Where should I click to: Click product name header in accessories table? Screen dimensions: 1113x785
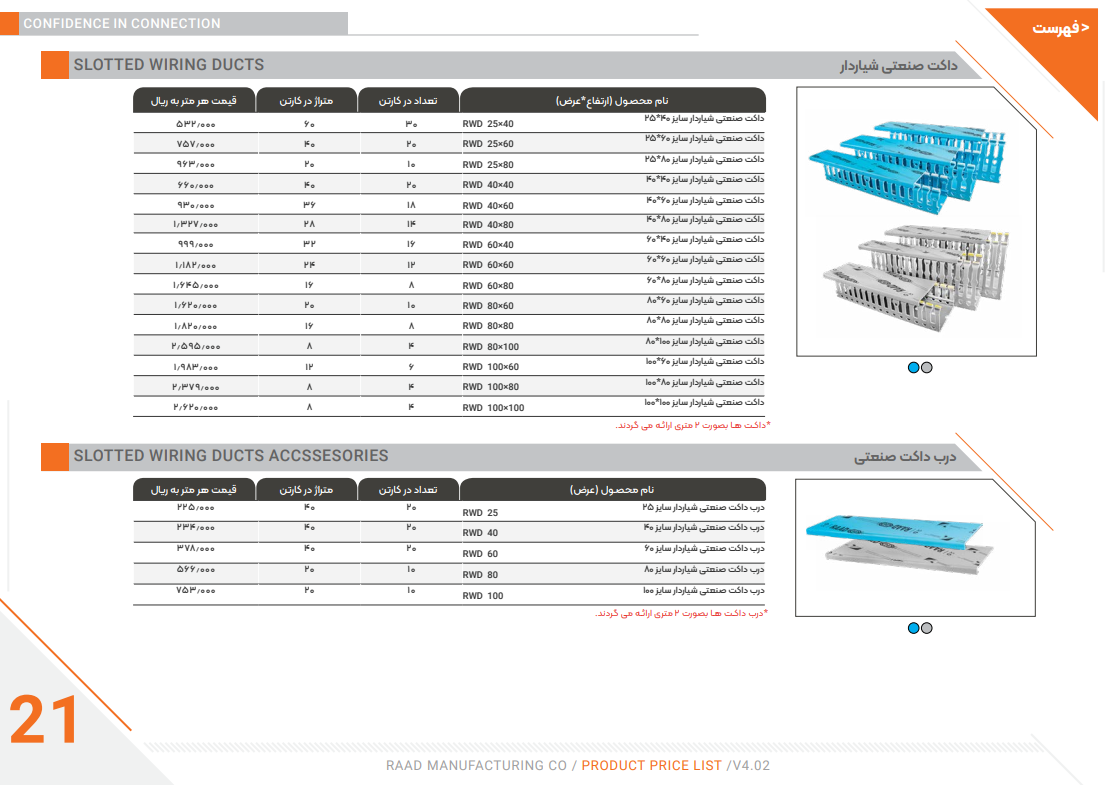click(x=612, y=490)
